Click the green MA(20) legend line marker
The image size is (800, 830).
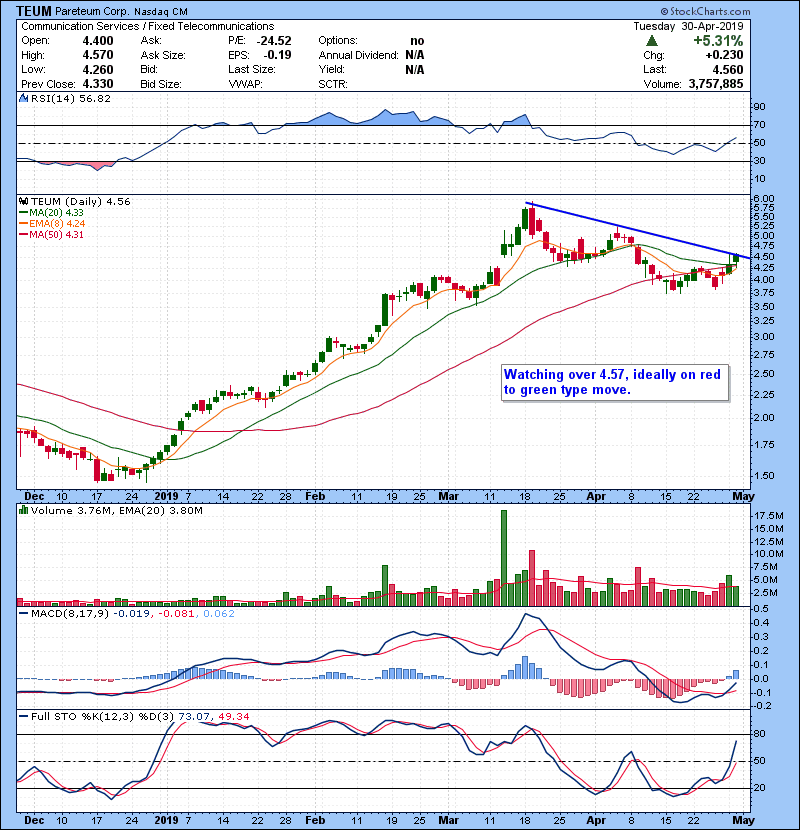[x=24, y=213]
